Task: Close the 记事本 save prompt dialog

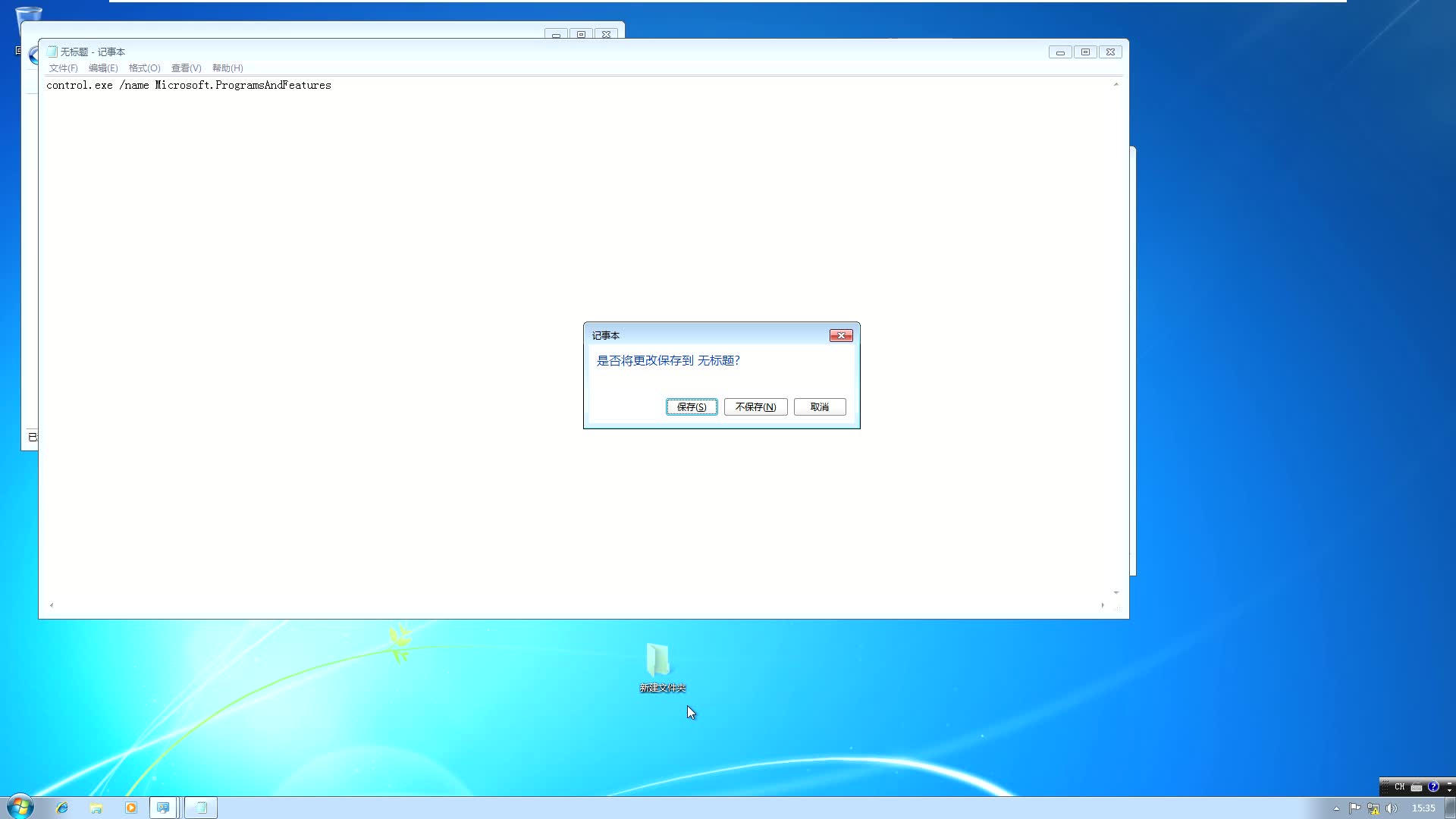Action: click(x=841, y=336)
